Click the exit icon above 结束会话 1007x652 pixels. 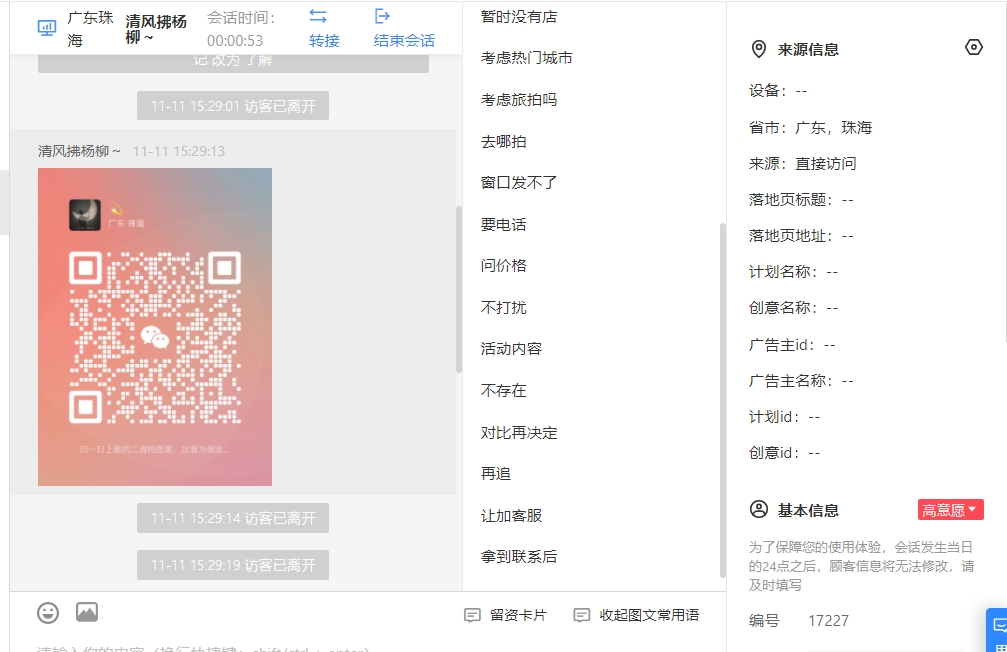point(382,16)
